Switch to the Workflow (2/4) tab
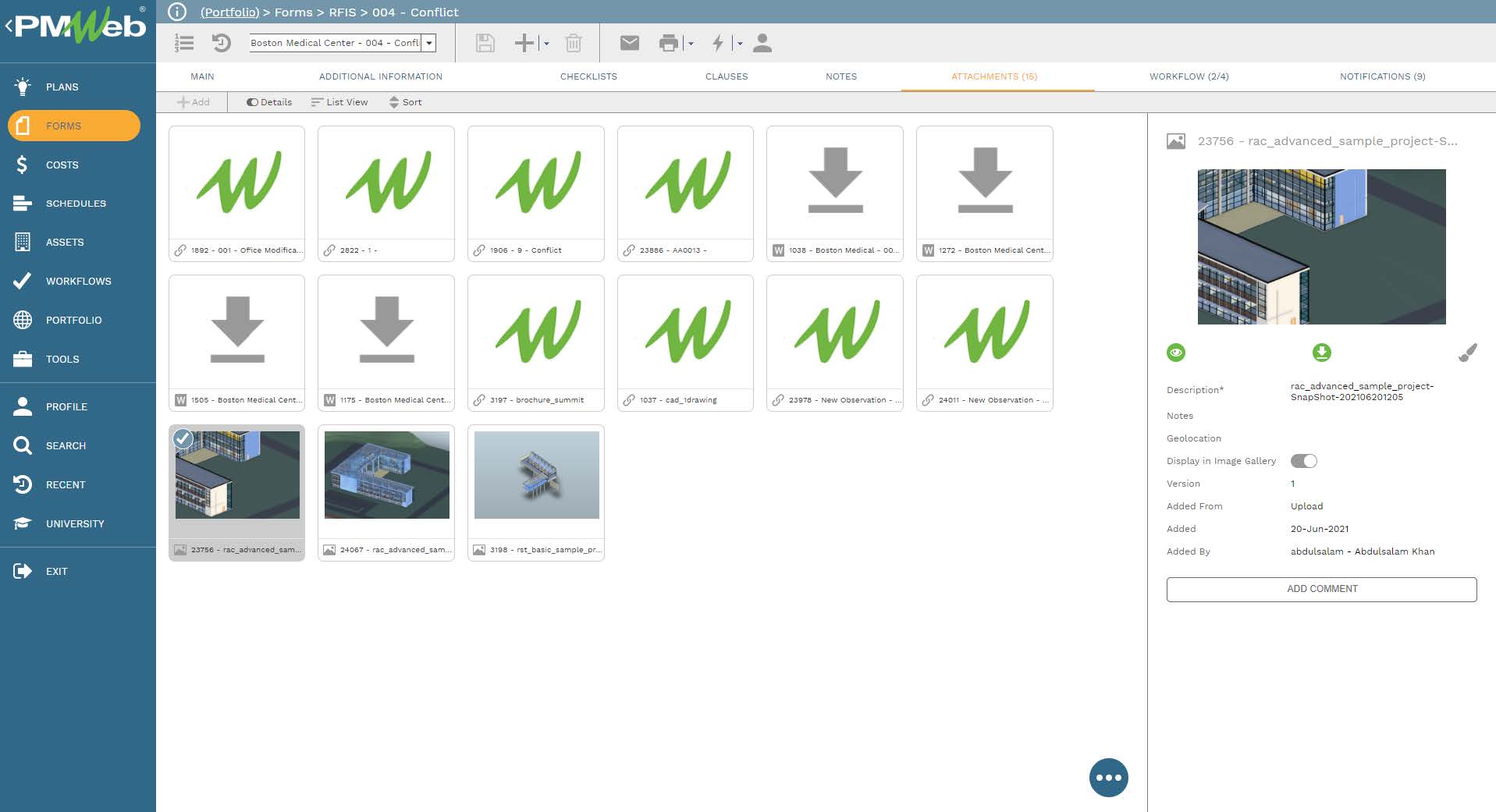1496x812 pixels. 1189,76
